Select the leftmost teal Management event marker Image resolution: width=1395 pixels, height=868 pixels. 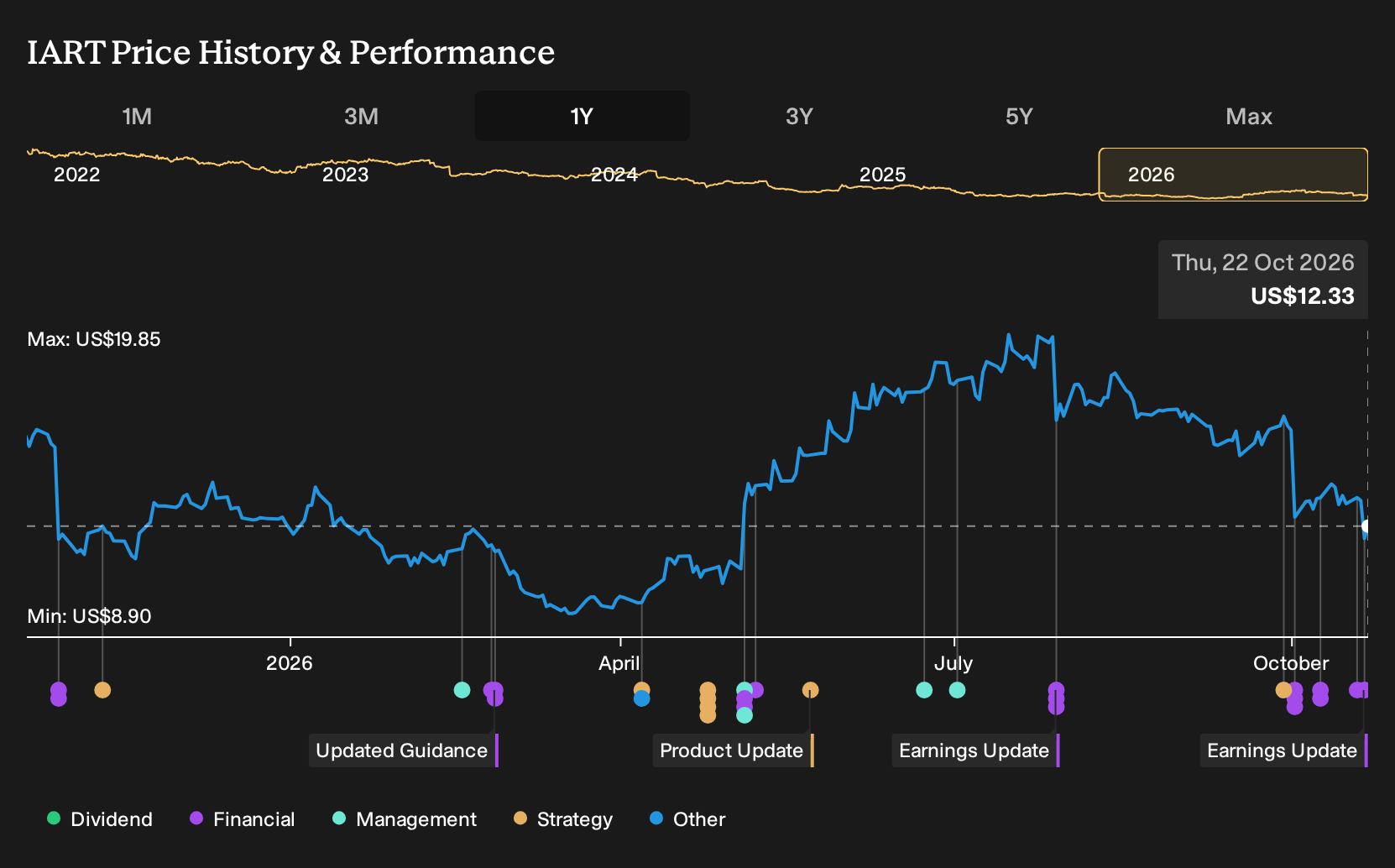pos(462,690)
